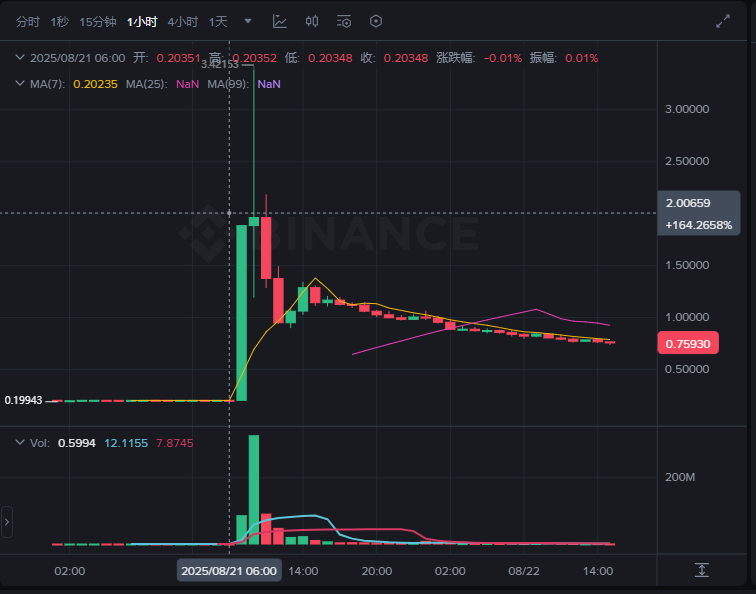Click the tallest green volume bar

tap(254, 490)
